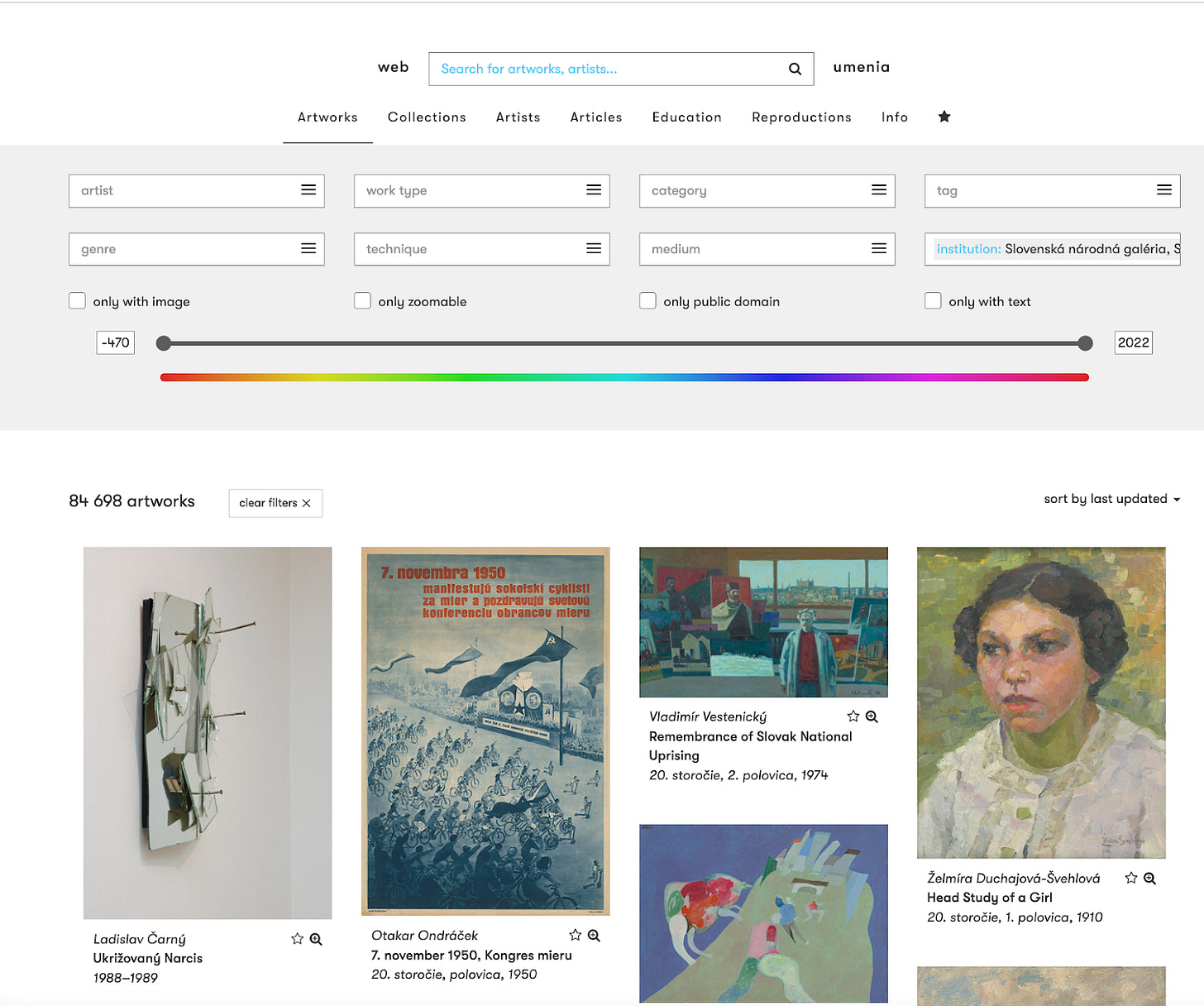Open the sort by last updated dropdown
The width and height of the screenshot is (1204, 1006).
pos(1111,499)
